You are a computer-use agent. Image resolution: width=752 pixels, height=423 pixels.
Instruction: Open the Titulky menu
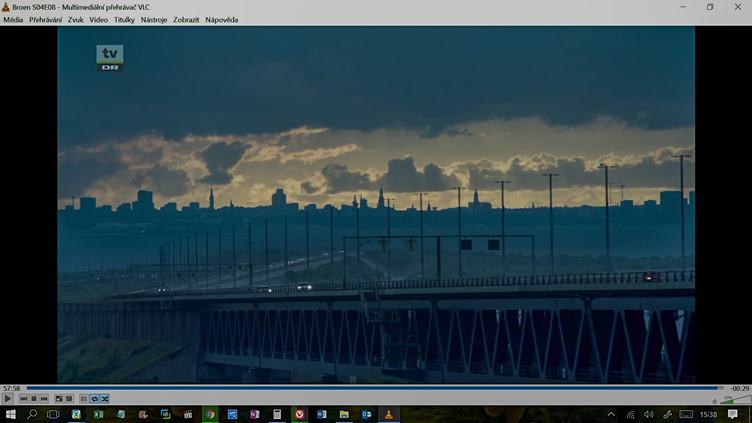coord(124,20)
